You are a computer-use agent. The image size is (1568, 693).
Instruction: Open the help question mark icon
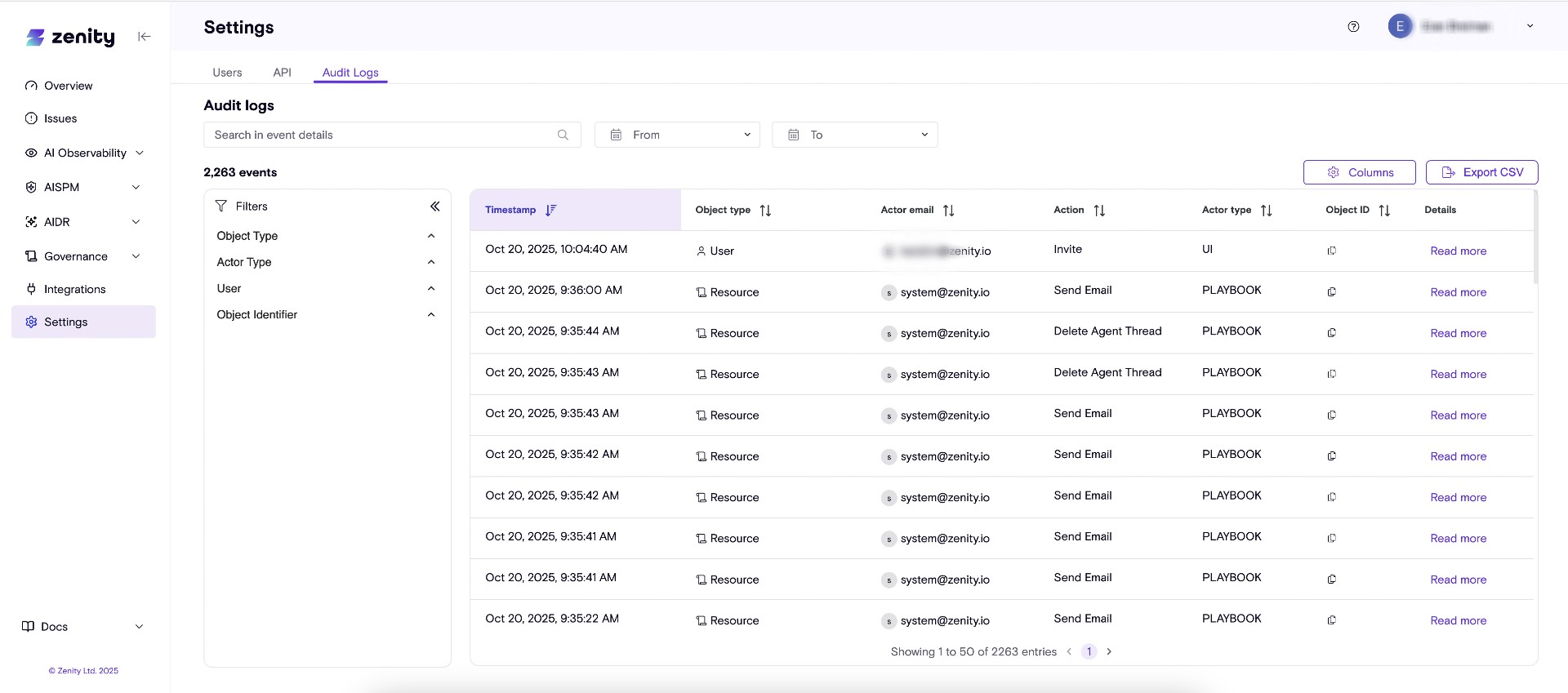1353,27
